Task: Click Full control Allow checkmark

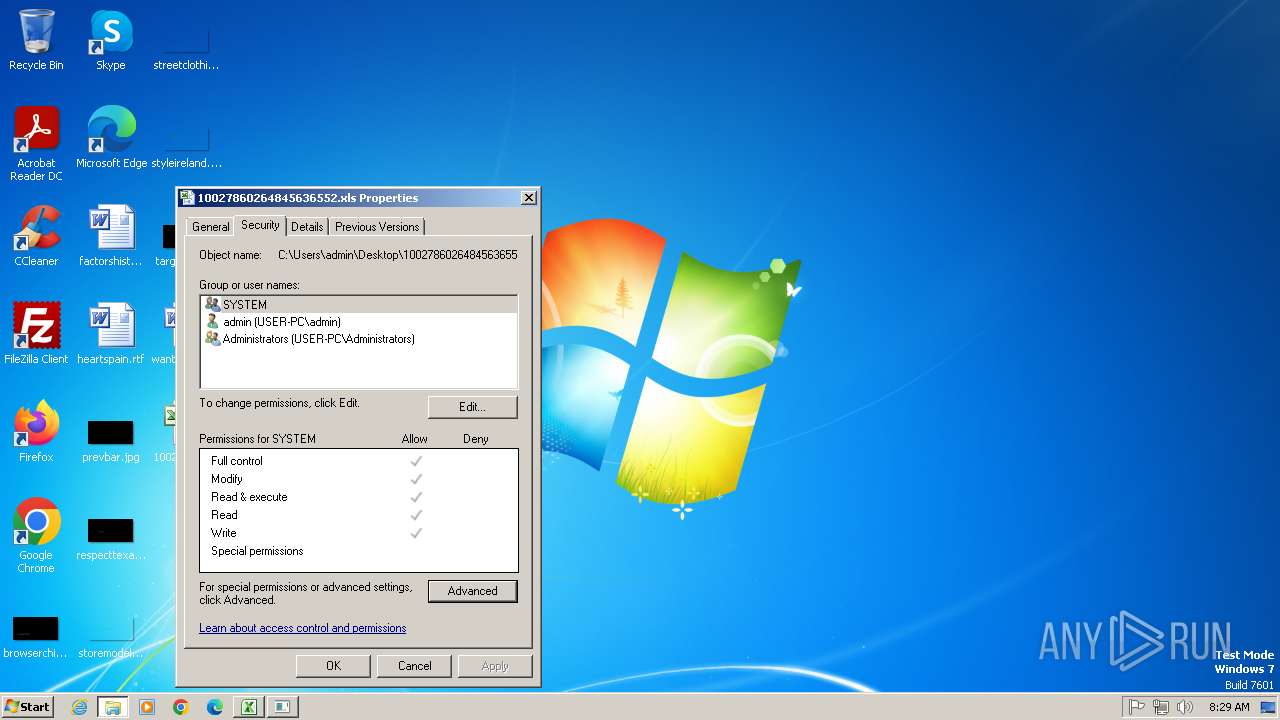Action: tap(416, 461)
